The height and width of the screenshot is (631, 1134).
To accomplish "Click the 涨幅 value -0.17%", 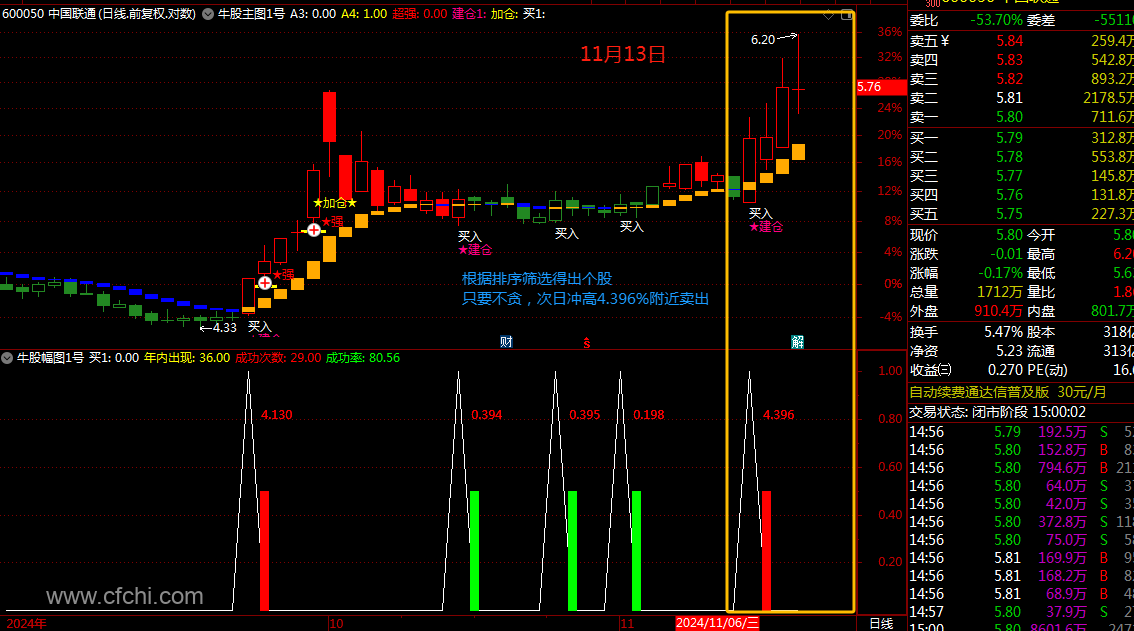I will pyautogui.click(x=1000, y=273).
